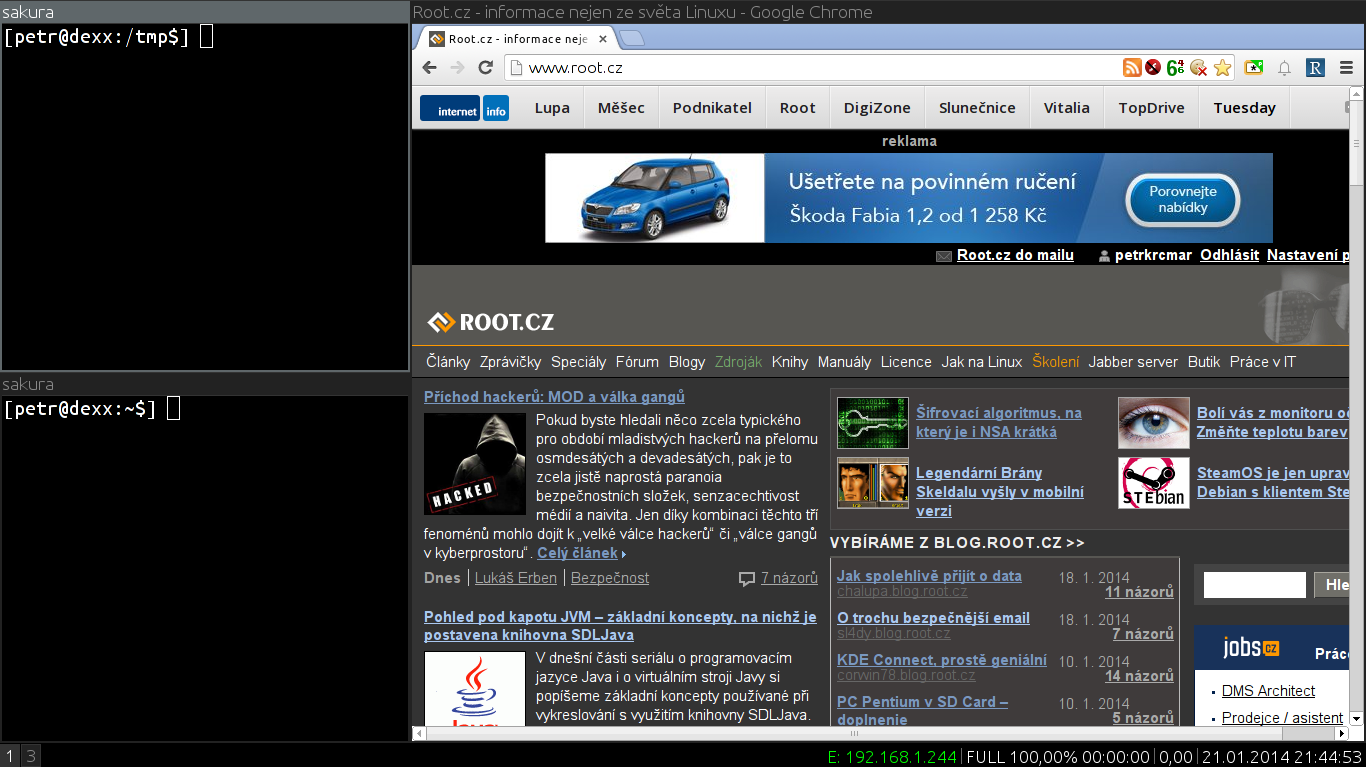This screenshot has height=767, width=1366.
Task: Open the RSS feed icon in address bar
Action: [x=1132, y=68]
